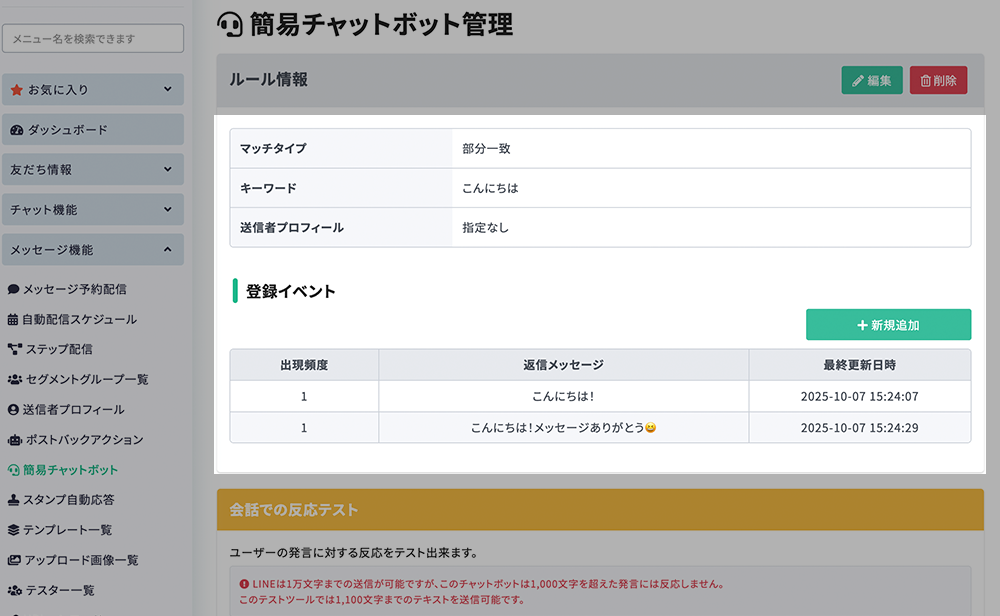Click the sender profile person icon
Image resolution: width=1000 pixels, height=616 pixels.
coord(14,410)
